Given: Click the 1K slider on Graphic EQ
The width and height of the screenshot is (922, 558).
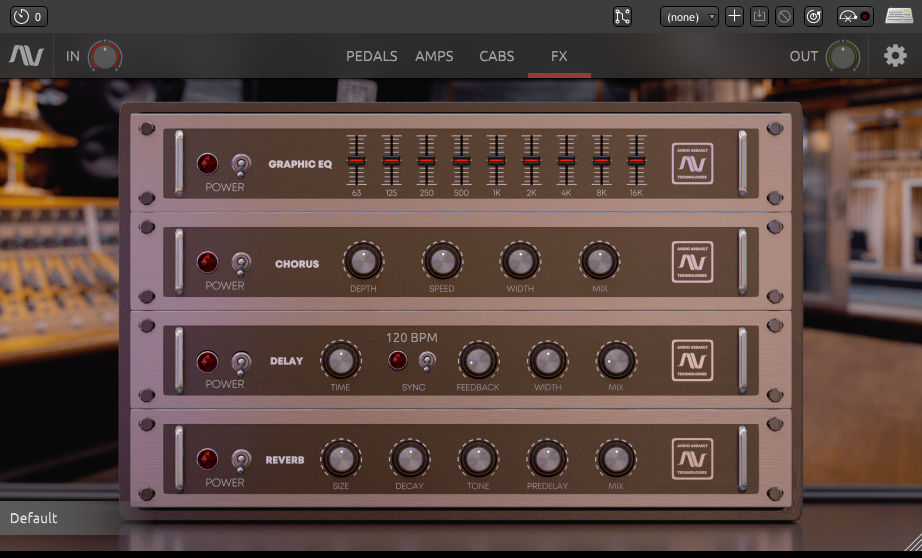Looking at the screenshot, I should pyautogui.click(x=496, y=161).
